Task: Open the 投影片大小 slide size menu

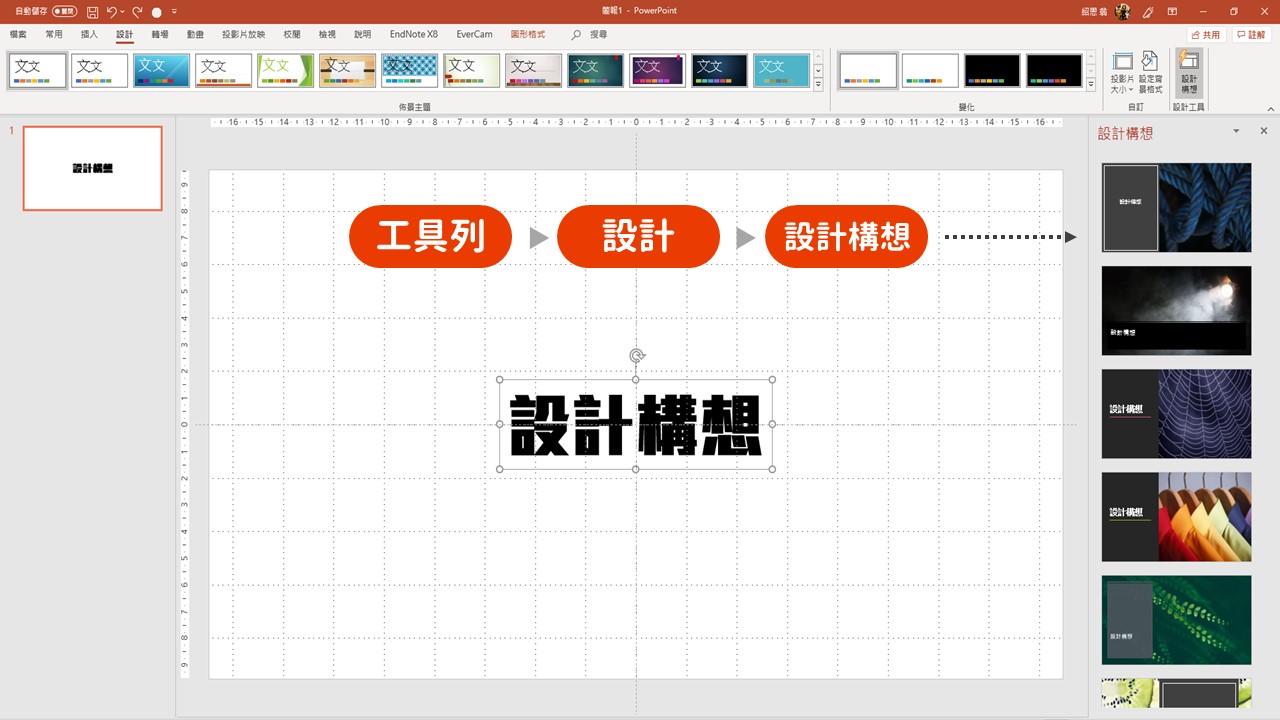Action: tap(1122, 73)
